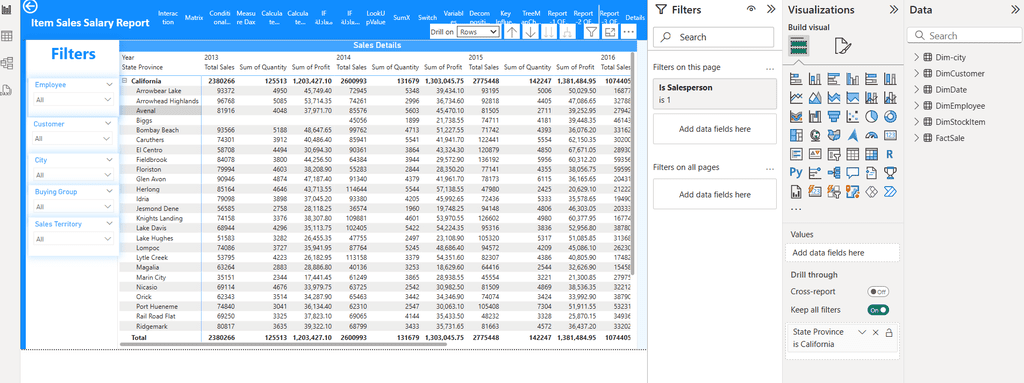The width and height of the screenshot is (1024, 383).
Task: Click the back arrow on report header
Action: click(x=30, y=7)
